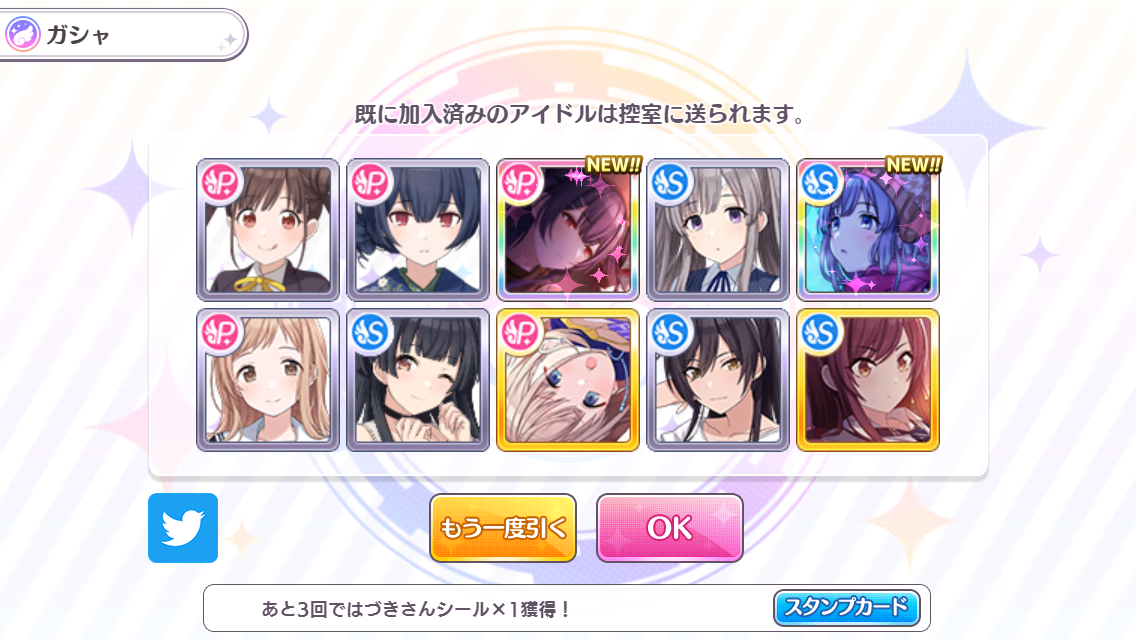Click the NEW!! label on the blue-haired card

pyautogui.click(x=913, y=165)
